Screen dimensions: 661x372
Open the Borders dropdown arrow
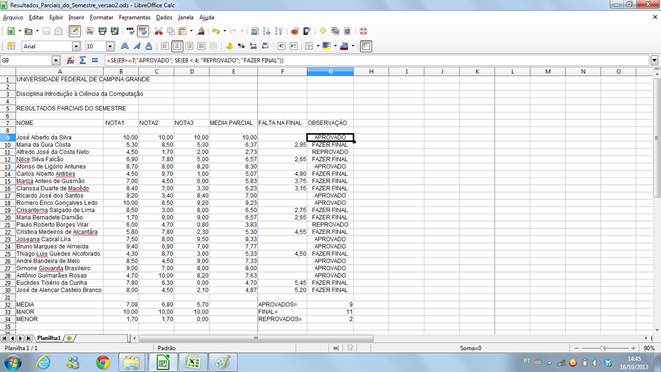coord(317,46)
